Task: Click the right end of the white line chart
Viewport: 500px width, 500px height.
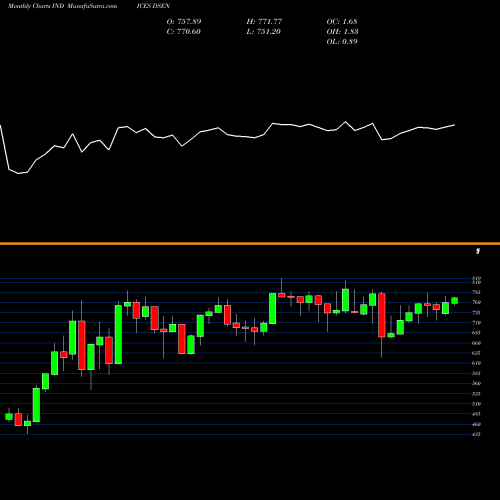Action: click(x=455, y=125)
